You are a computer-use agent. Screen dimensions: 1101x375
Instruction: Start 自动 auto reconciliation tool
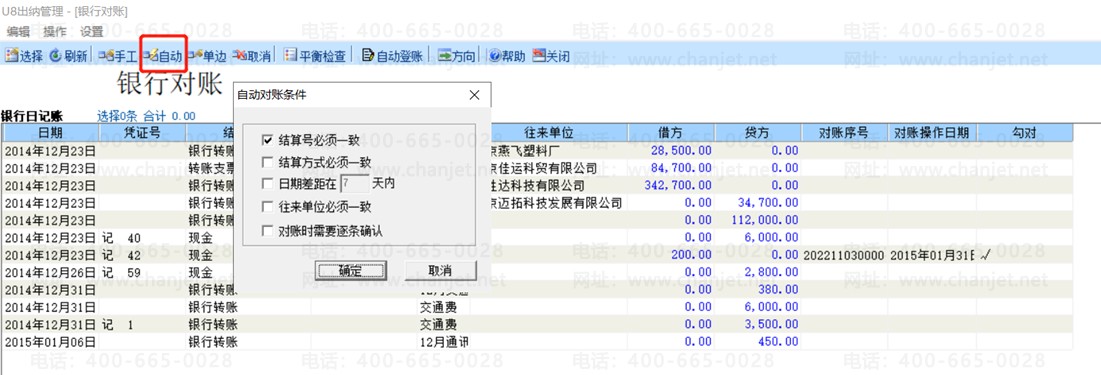coord(163,56)
